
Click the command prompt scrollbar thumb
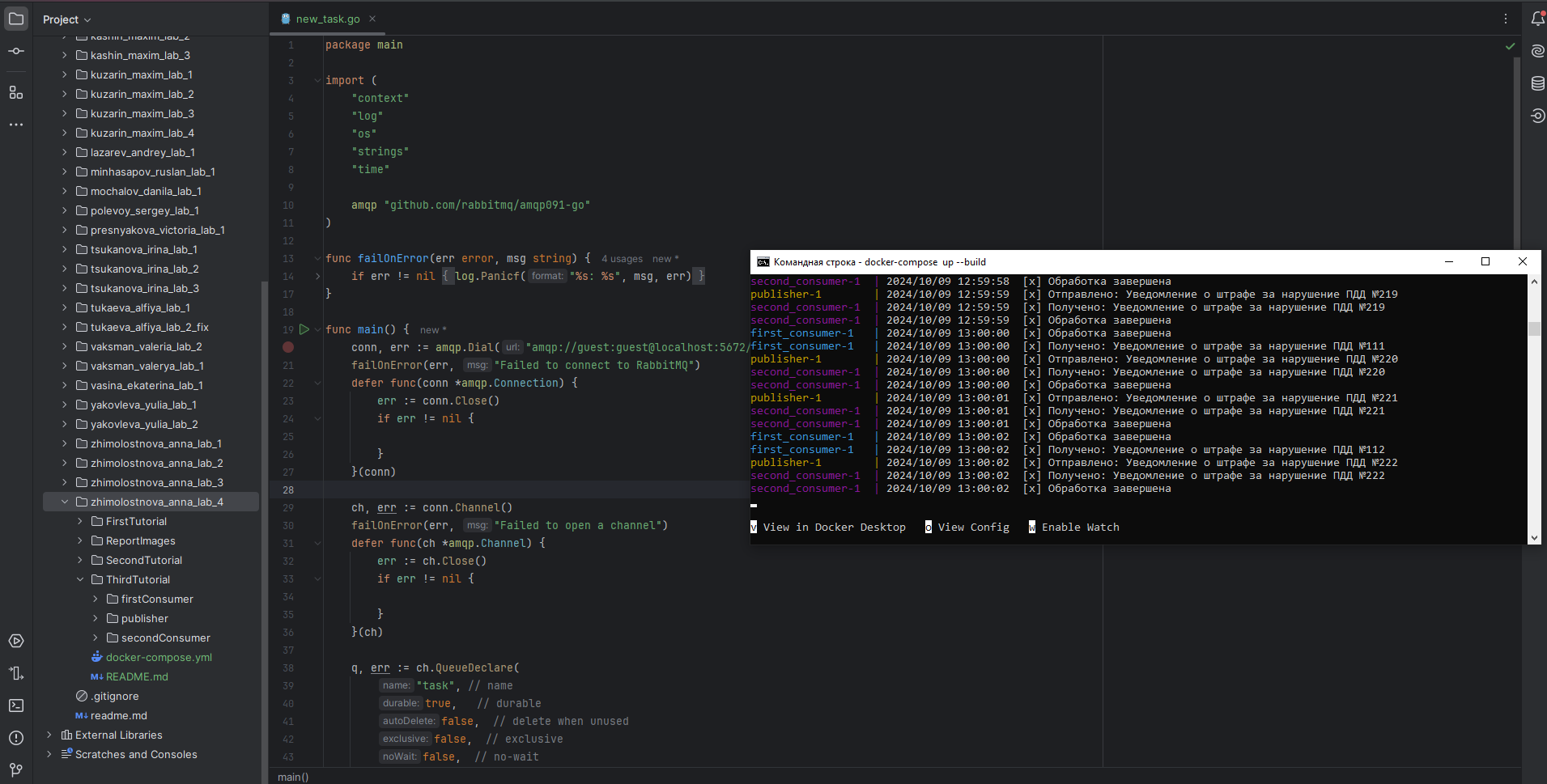pyautogui.click(x=1534, y=328)
